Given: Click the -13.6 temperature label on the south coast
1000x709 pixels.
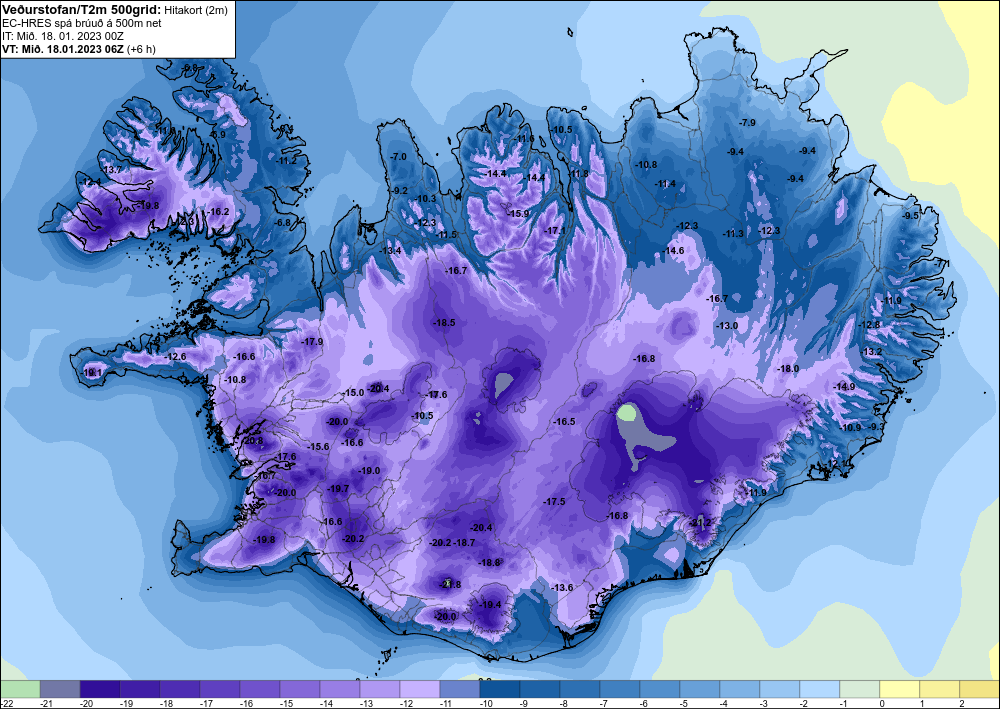Looking at the screenshot, I should tap(562, 587).
